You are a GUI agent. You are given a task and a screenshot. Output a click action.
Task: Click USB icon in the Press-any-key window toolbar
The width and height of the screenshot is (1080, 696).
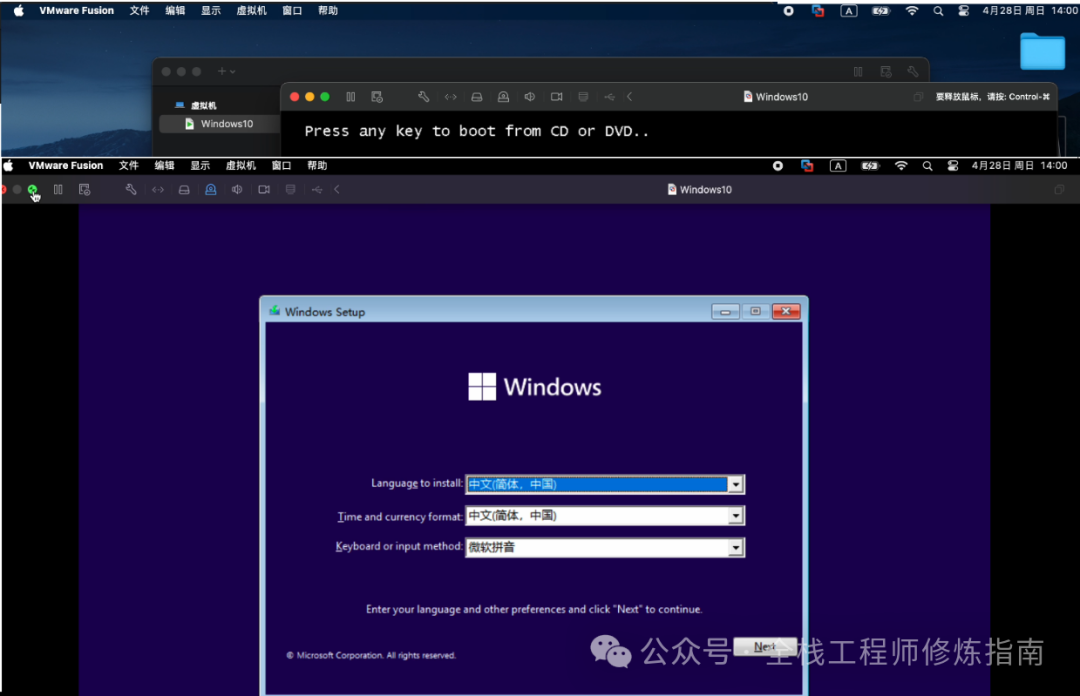610,97
